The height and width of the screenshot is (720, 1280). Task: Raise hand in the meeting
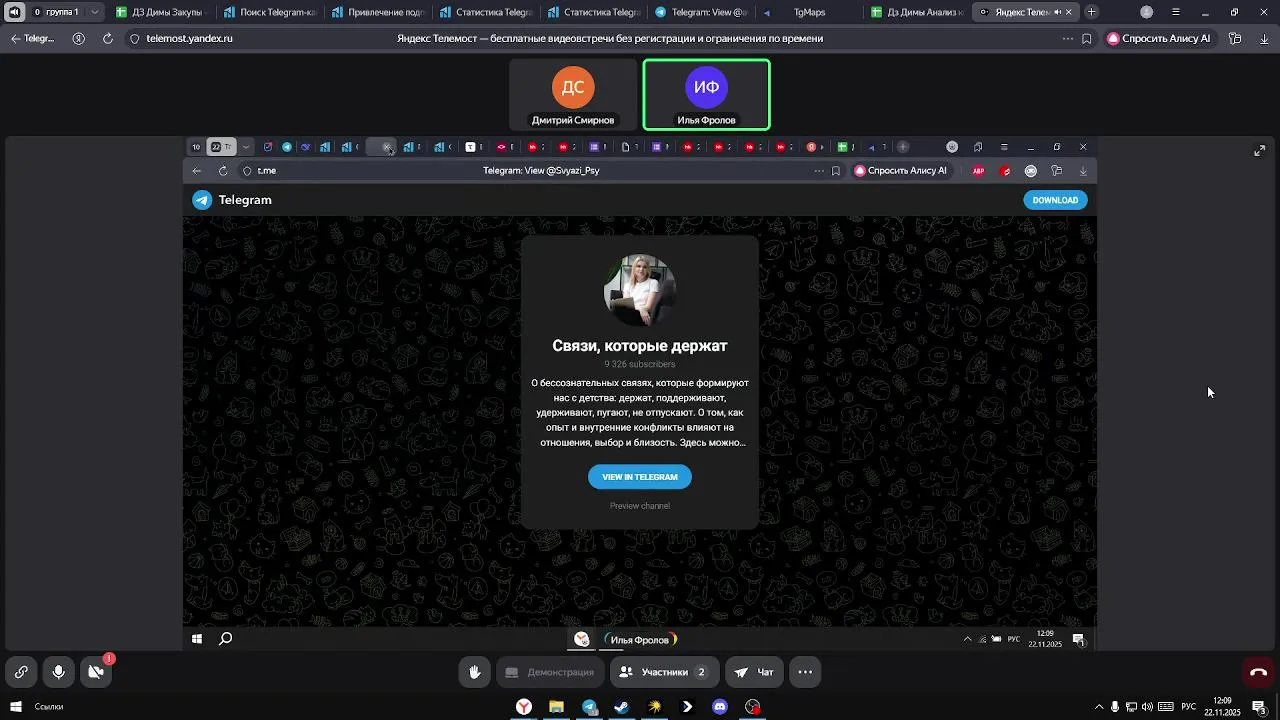click(x=475, y=672)
